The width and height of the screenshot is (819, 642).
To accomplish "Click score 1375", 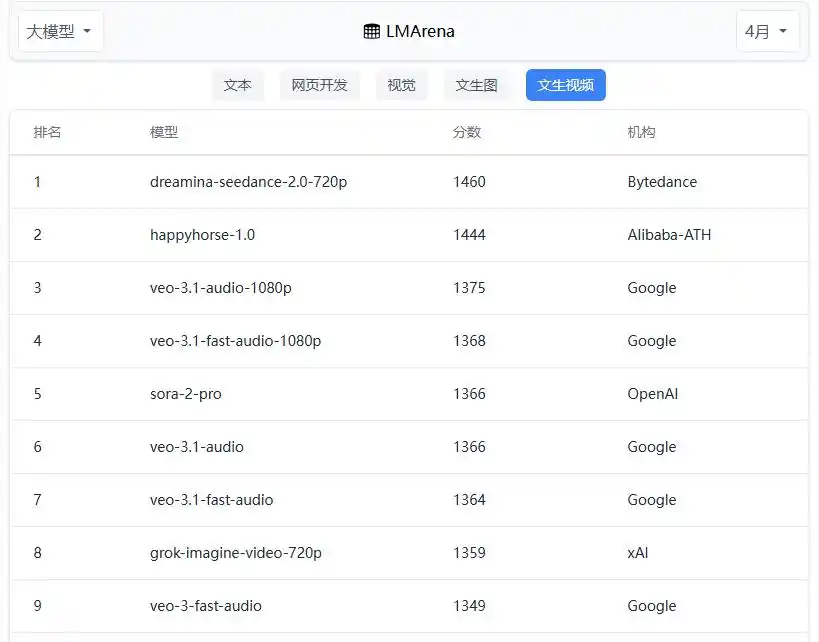I will (x=470, y=288).
